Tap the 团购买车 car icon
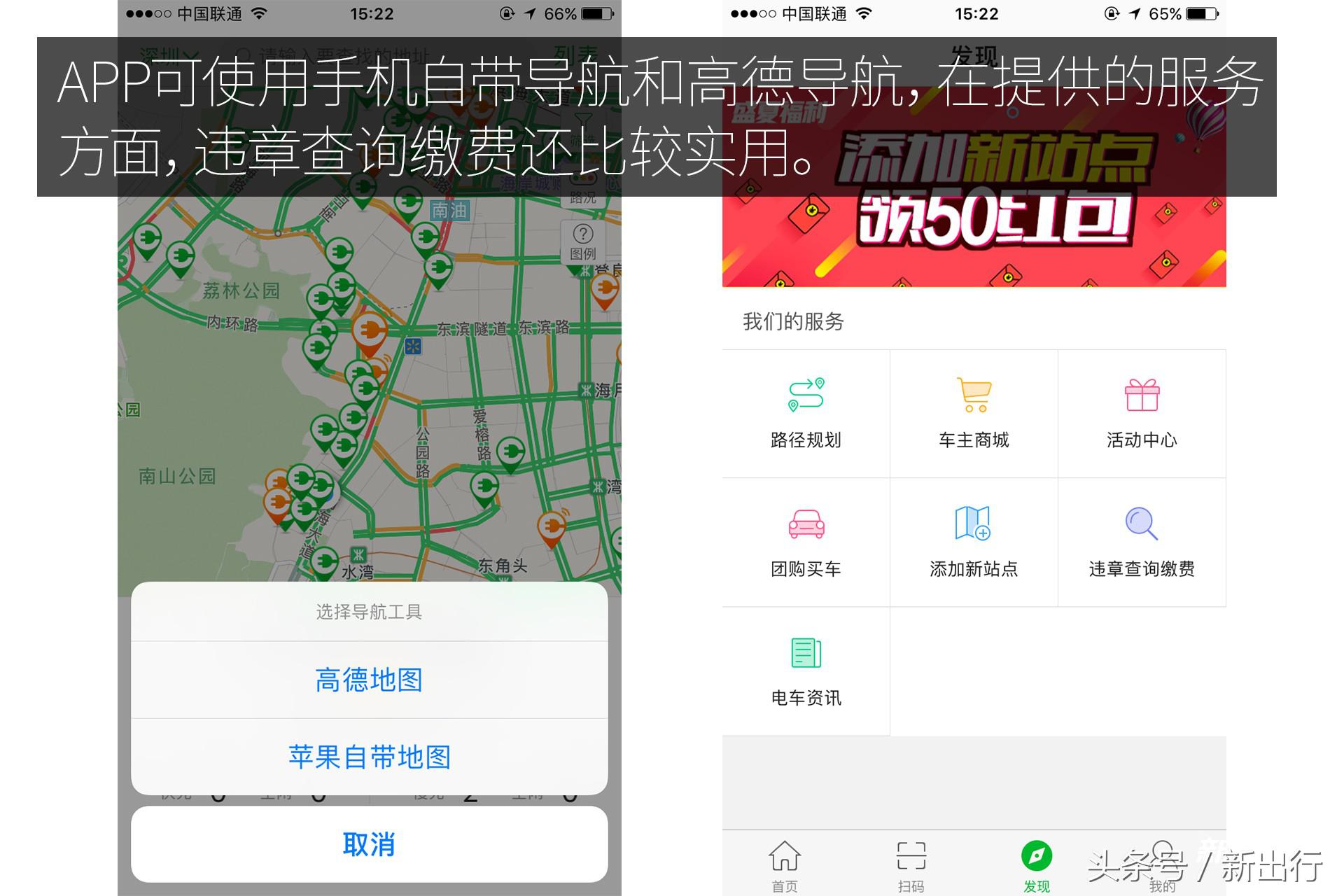Image resolution: width=1344 pixels, height=896 pixels. [806, 524]
